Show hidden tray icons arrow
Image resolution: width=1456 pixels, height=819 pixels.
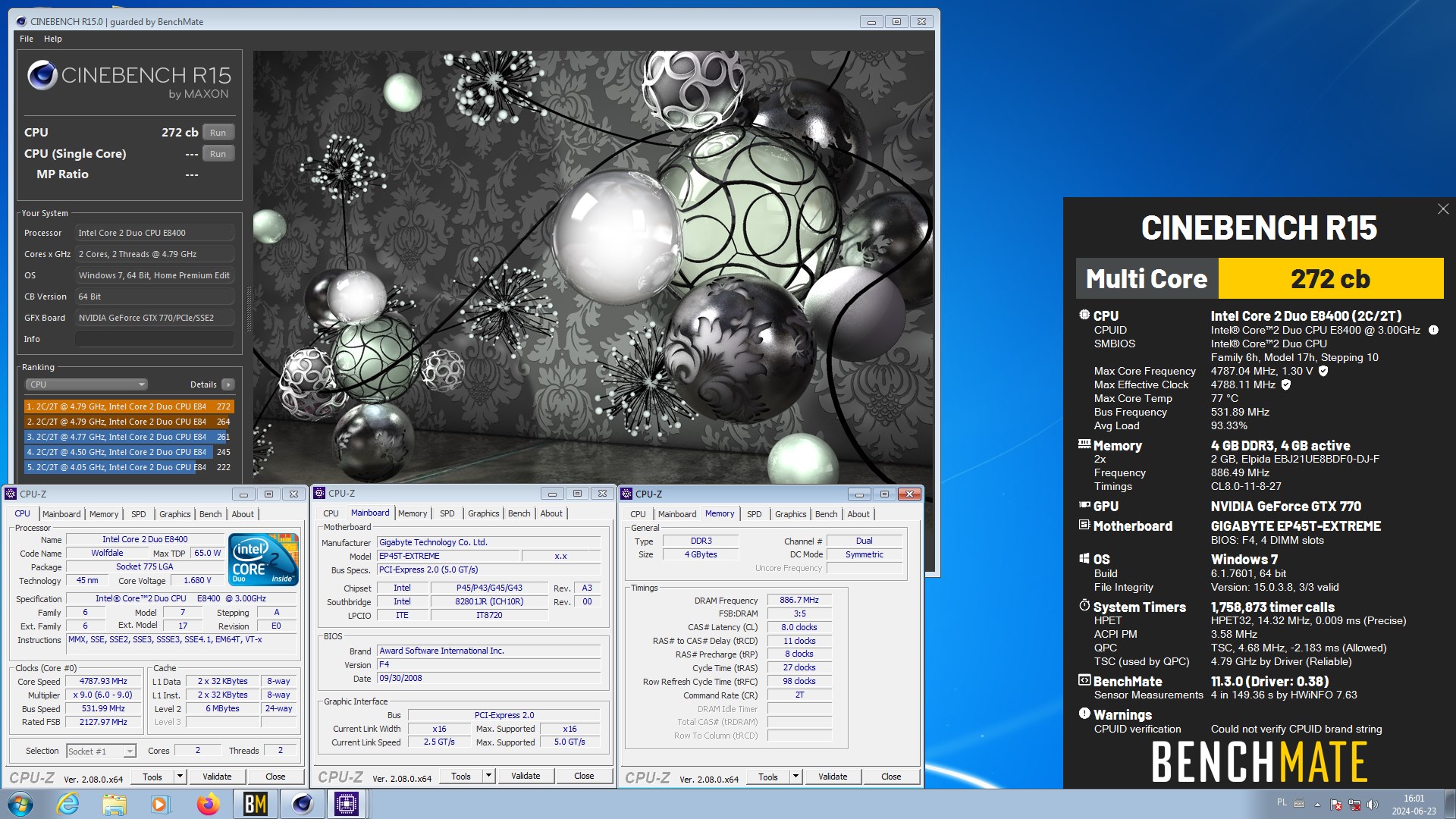(1317, 805)
